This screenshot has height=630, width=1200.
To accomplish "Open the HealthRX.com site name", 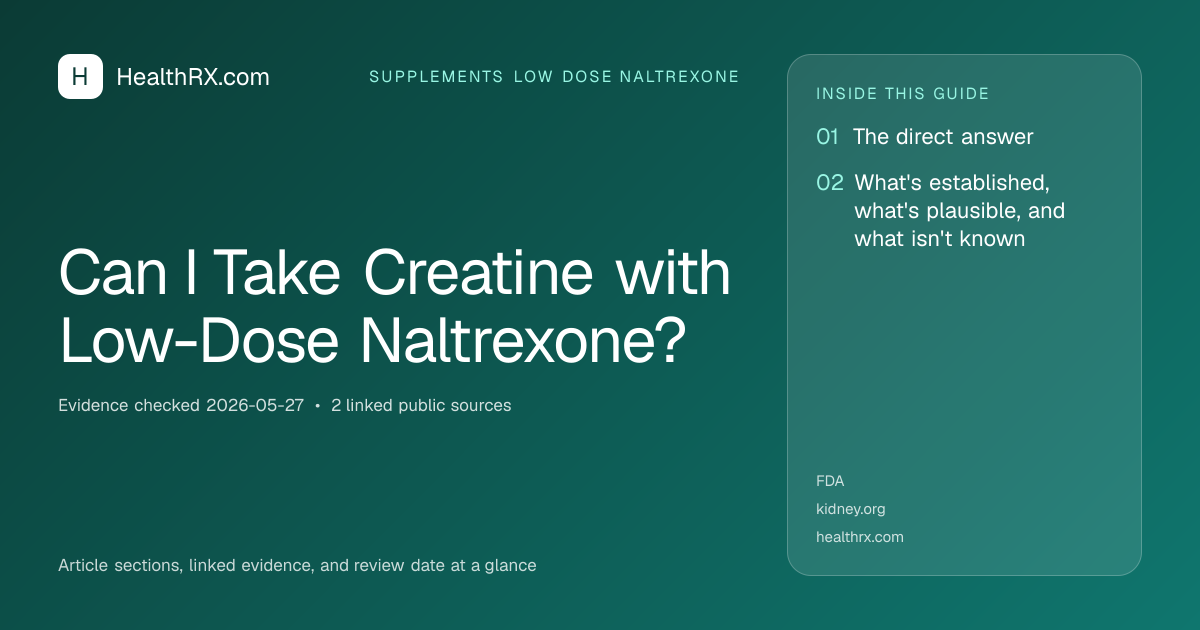I will click(x=193, y=77).
